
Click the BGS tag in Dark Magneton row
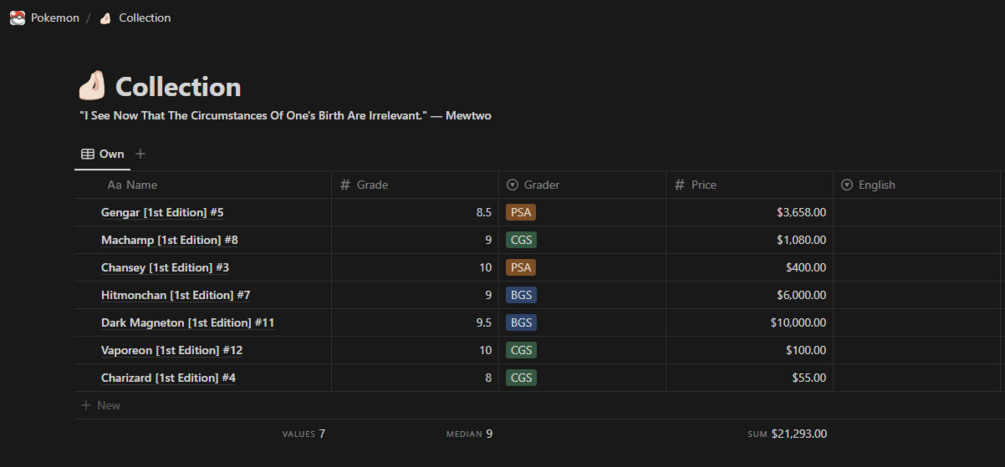(x=521, y=322)
